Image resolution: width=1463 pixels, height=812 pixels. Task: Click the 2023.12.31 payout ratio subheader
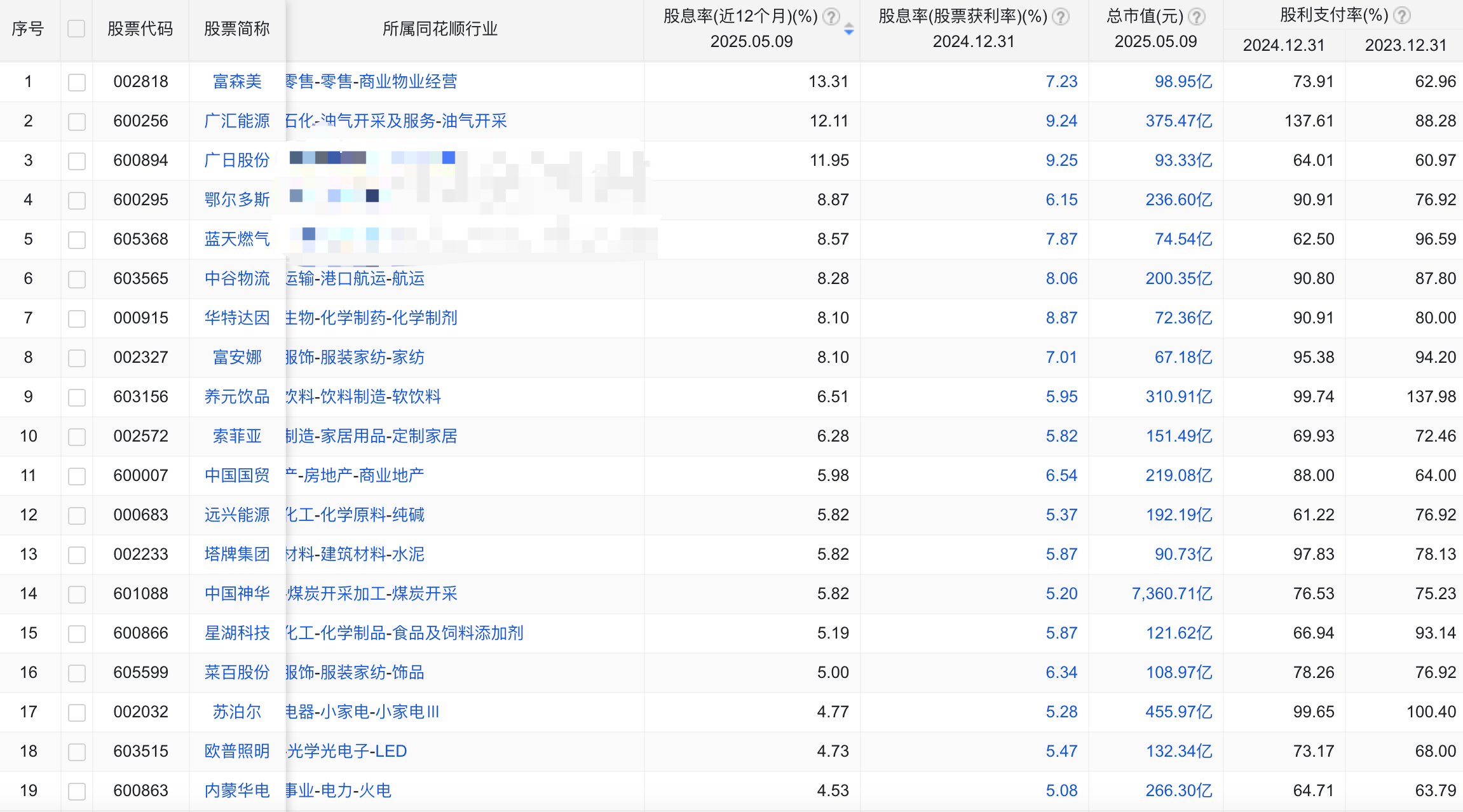(x=1406, y=45)
